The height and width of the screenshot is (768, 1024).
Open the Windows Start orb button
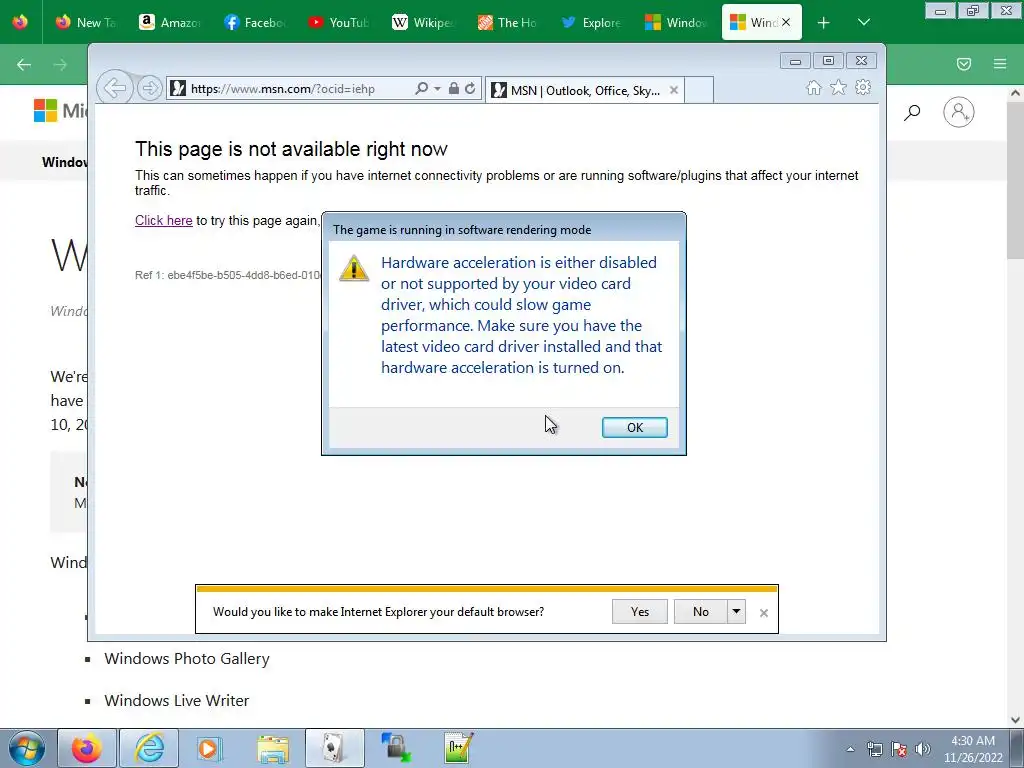(27, 748)
